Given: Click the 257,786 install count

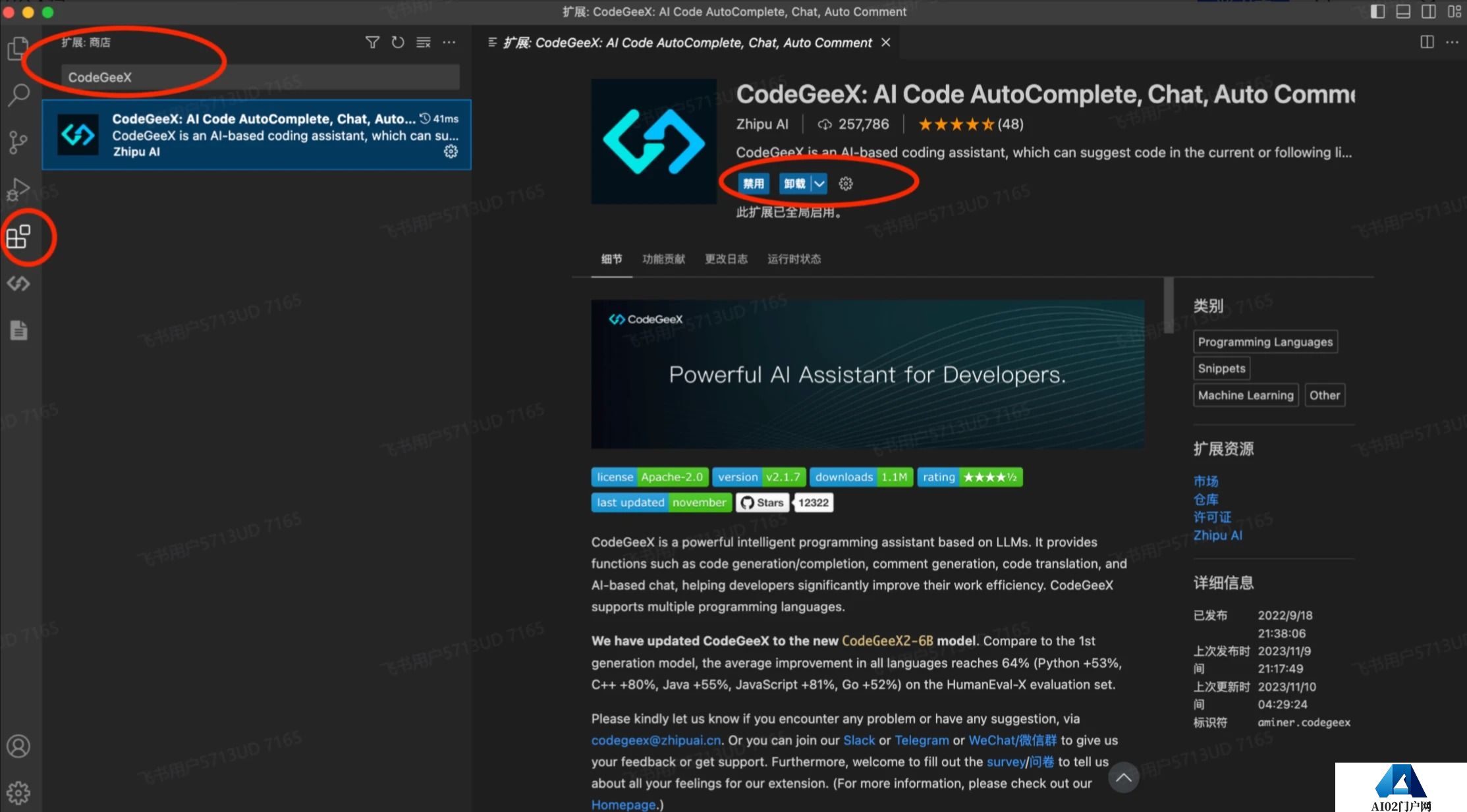Looking at the screenshot, I should tap(854, 124).
